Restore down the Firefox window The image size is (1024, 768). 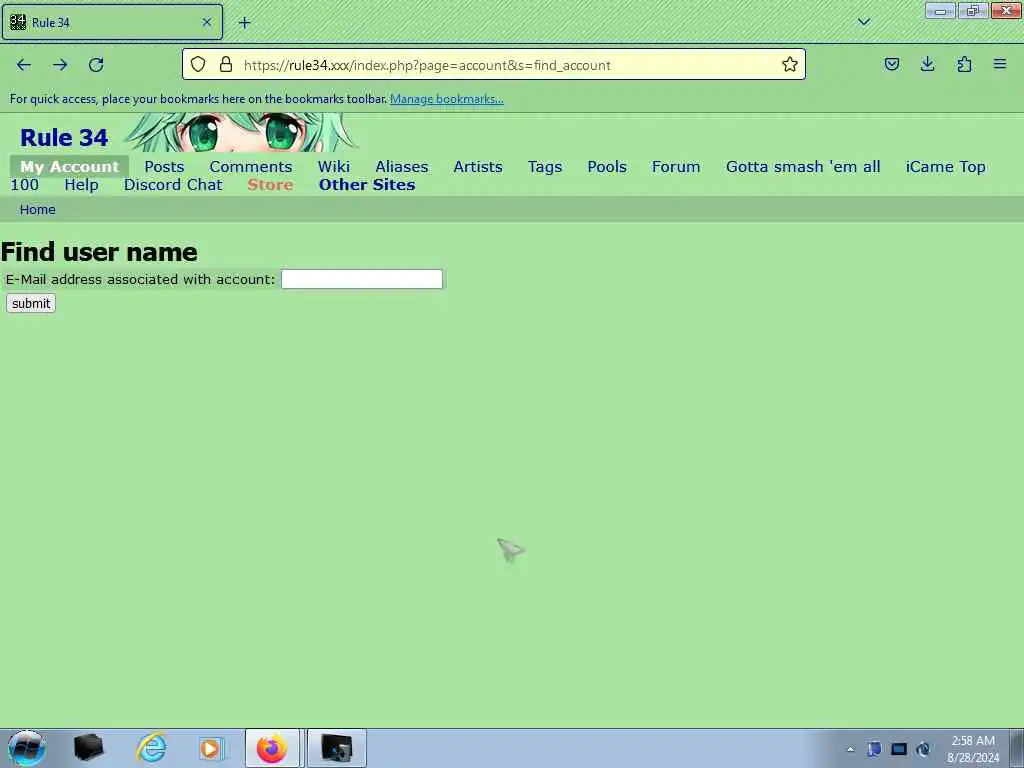point(972,11)
